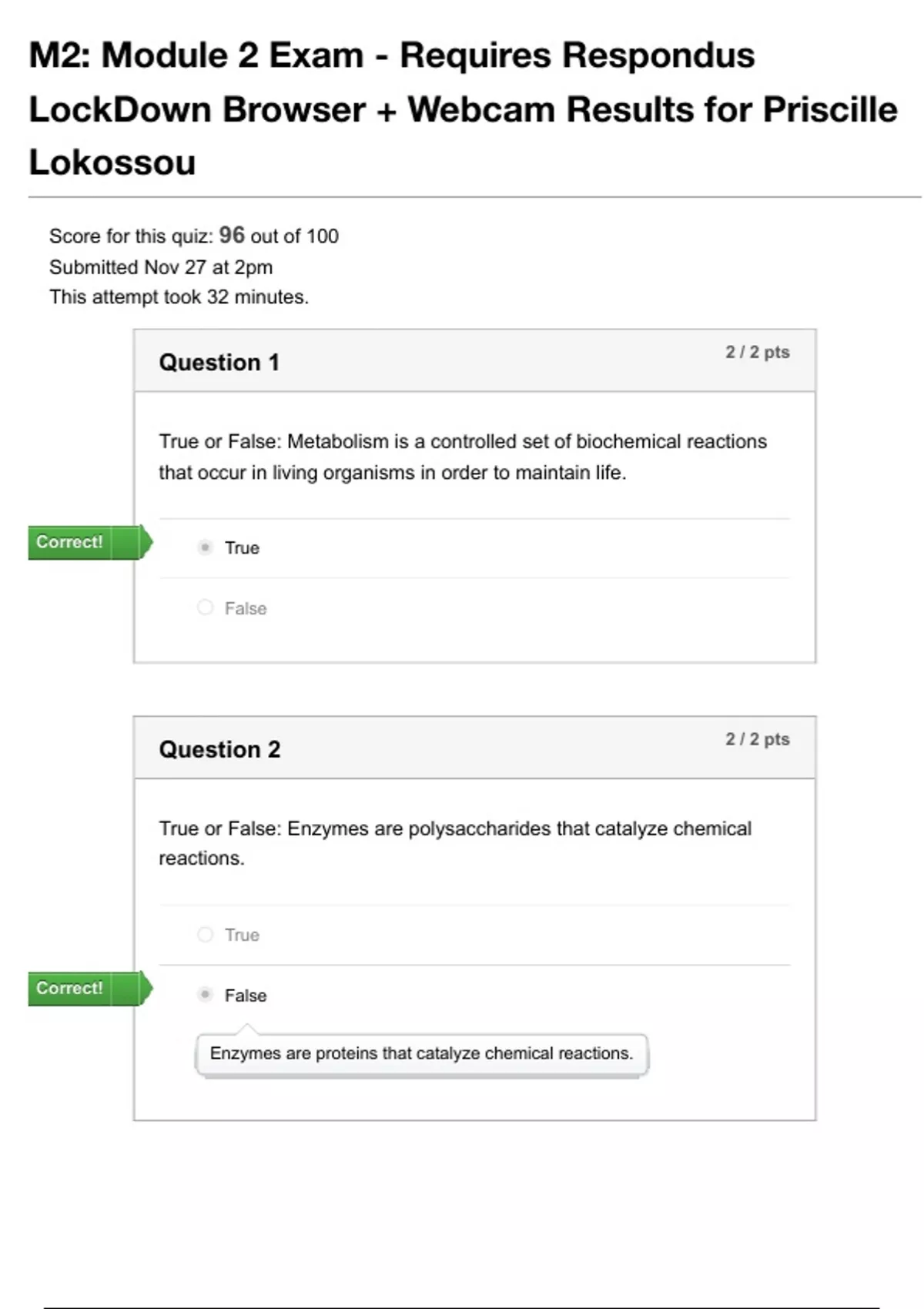924x1309 pixels.
Task: Click the 'This attempt took 32 minutes' text
Action: point(179,297)
